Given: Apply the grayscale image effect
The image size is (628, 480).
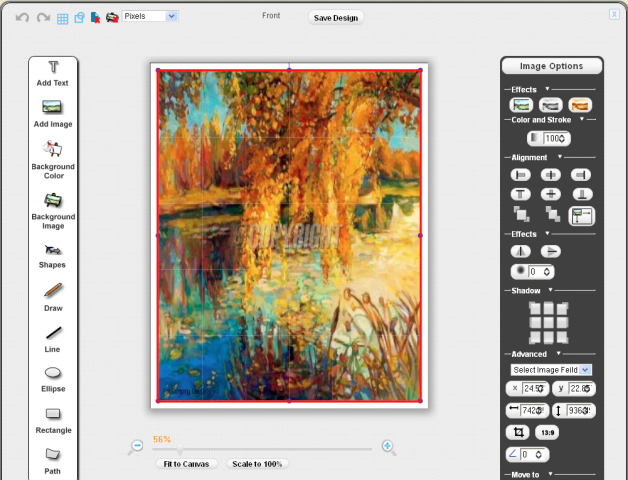Looking at the screenshot, I should coord(551,105).
